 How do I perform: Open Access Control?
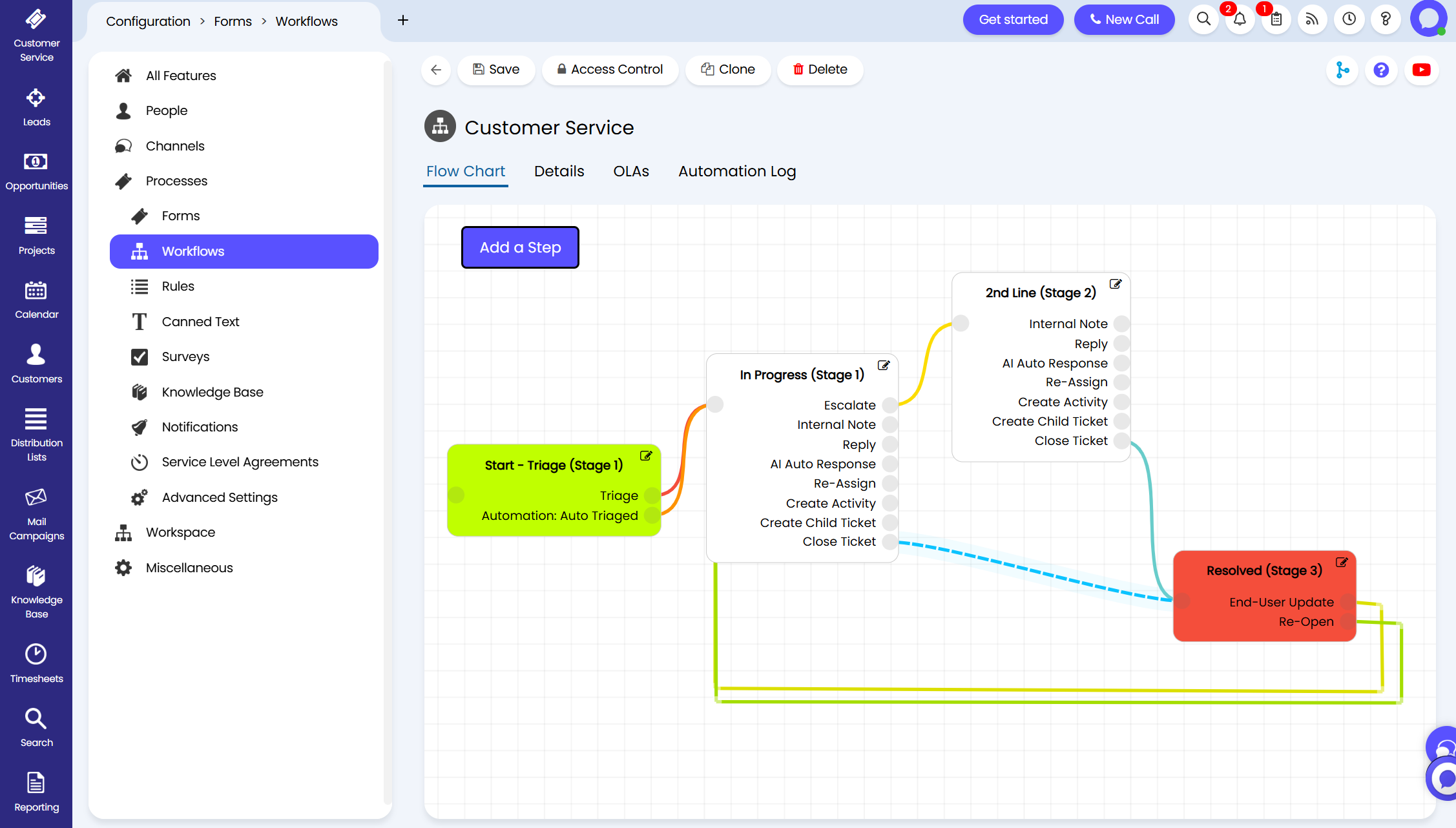(610, 70)
